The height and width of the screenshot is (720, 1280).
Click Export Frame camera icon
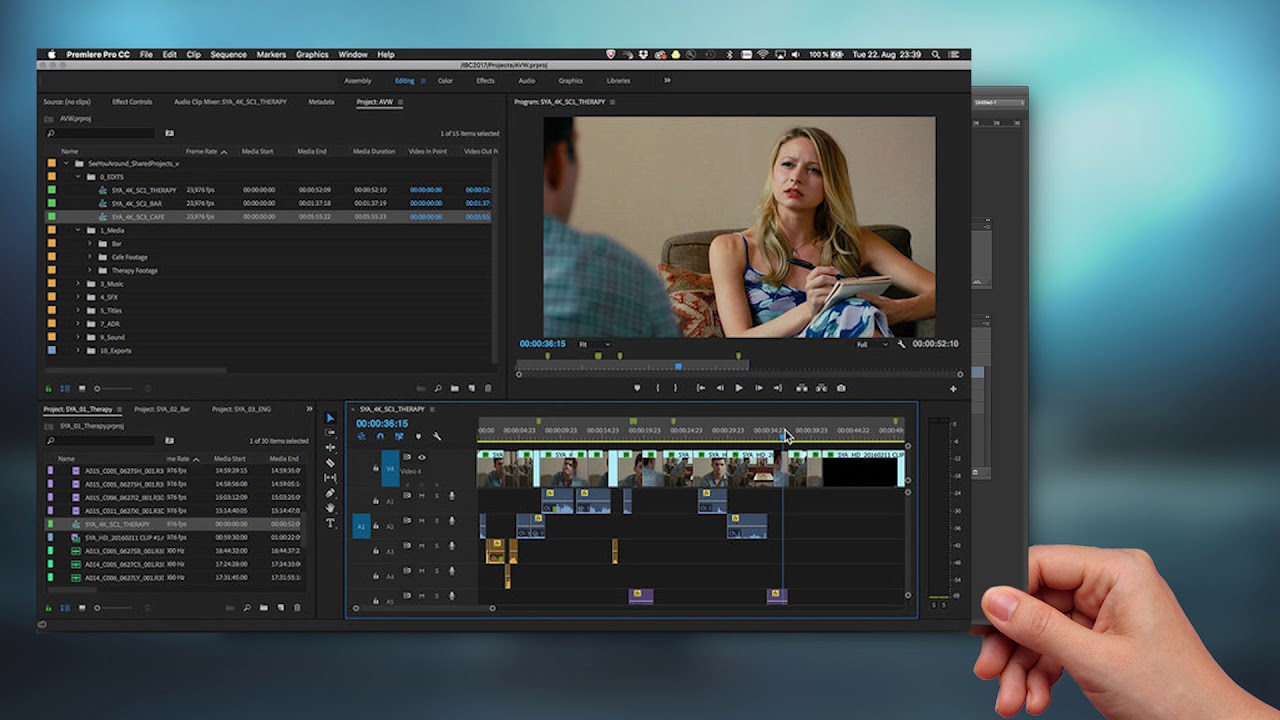[x=841, y=388]
